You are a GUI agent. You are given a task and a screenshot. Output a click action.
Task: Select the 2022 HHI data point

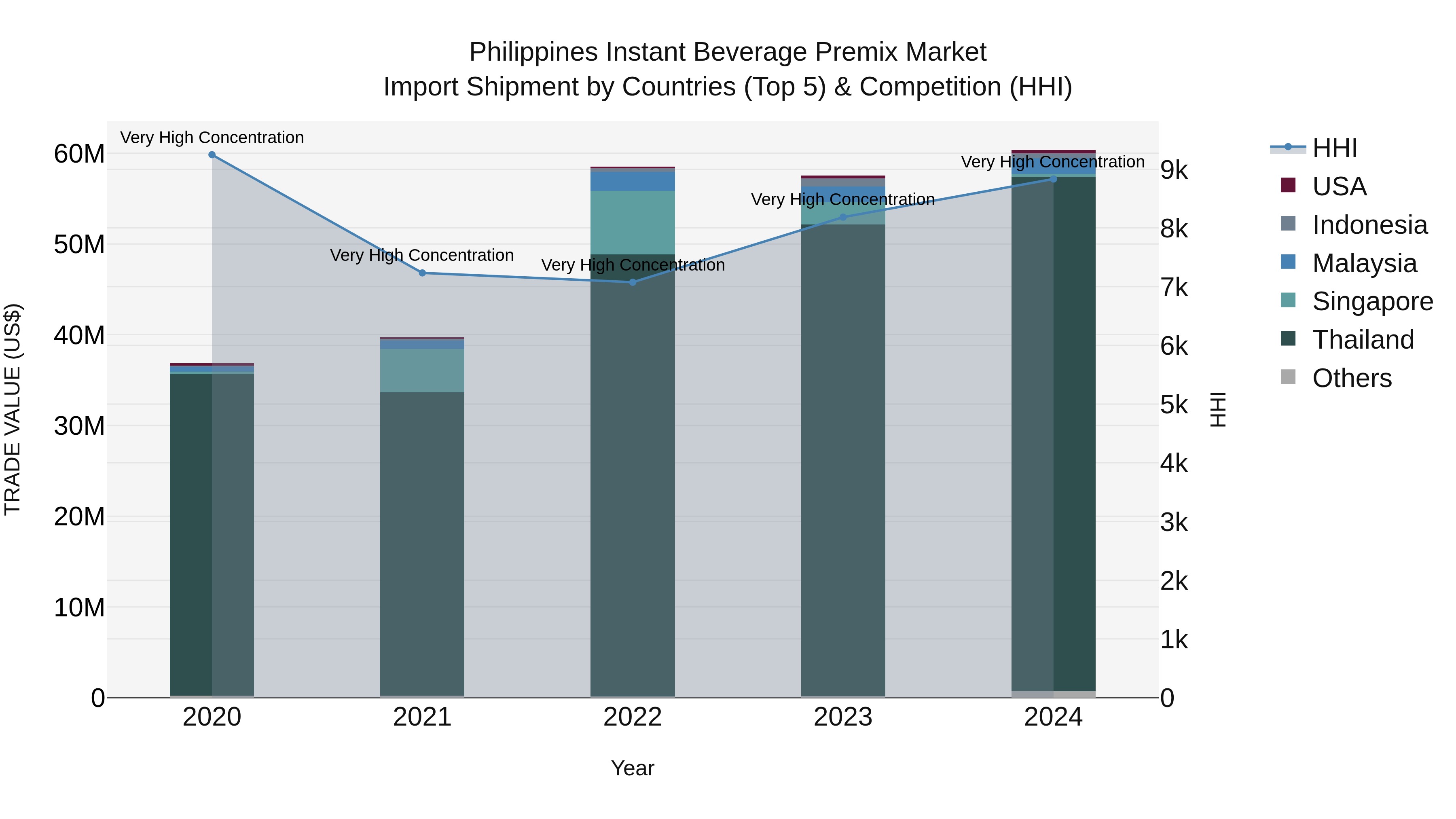(x=633, y=282)
